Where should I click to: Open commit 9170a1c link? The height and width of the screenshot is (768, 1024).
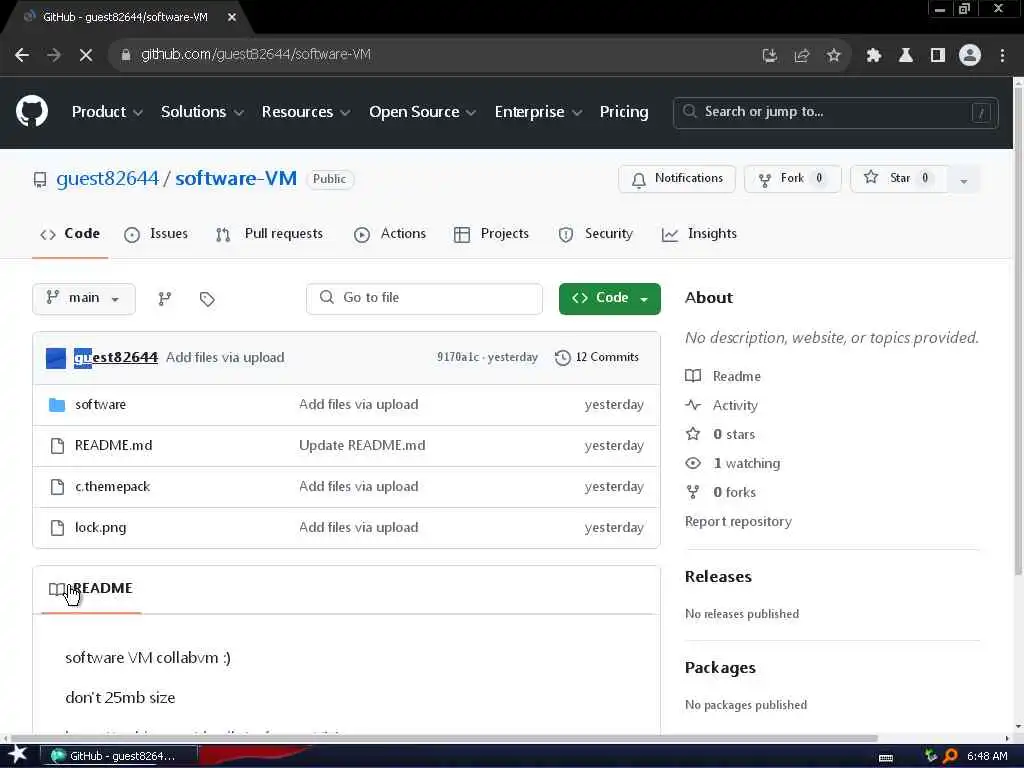458,357
